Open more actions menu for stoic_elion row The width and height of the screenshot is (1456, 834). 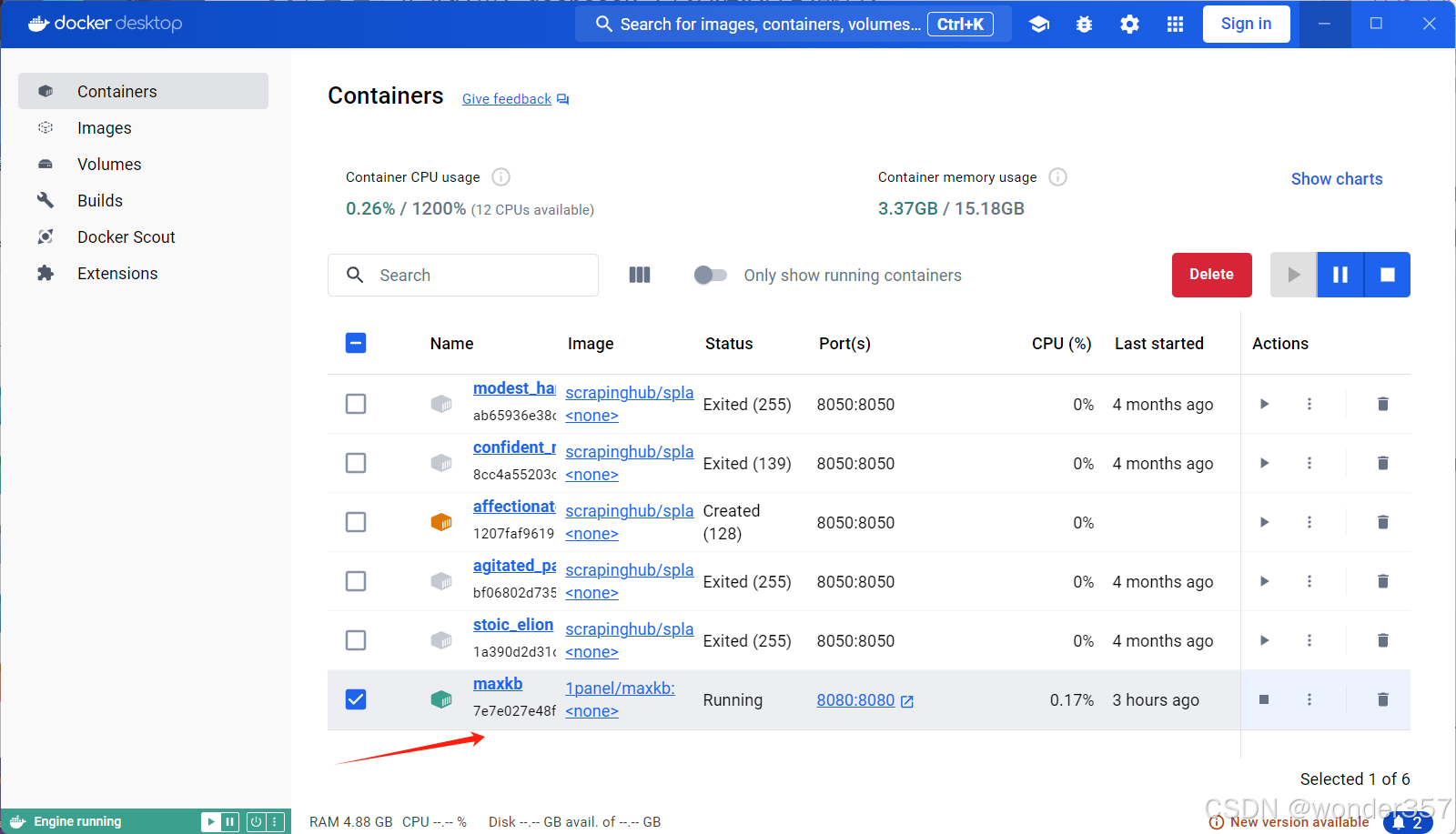tap(1309, 640)
